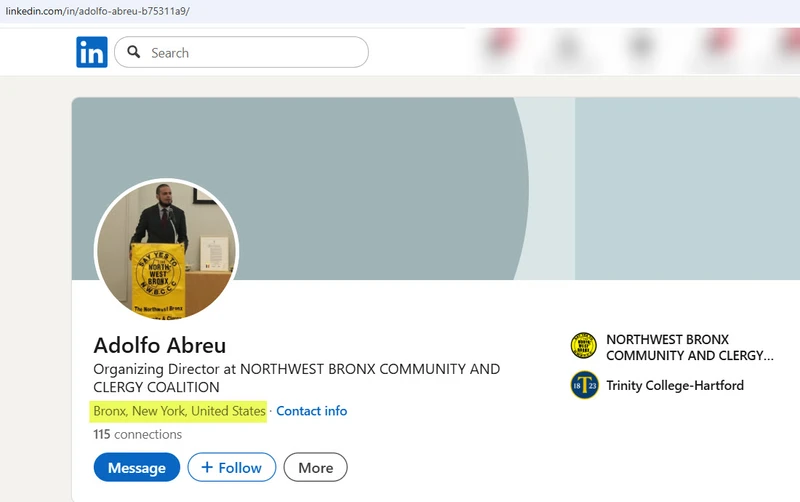Follow Adolfo Abreu

click(x=231, y=467)
